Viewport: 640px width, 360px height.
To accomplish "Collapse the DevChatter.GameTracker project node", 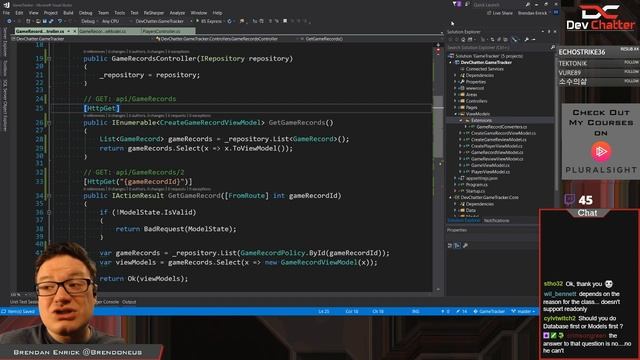I will click(x=451, y=62).
